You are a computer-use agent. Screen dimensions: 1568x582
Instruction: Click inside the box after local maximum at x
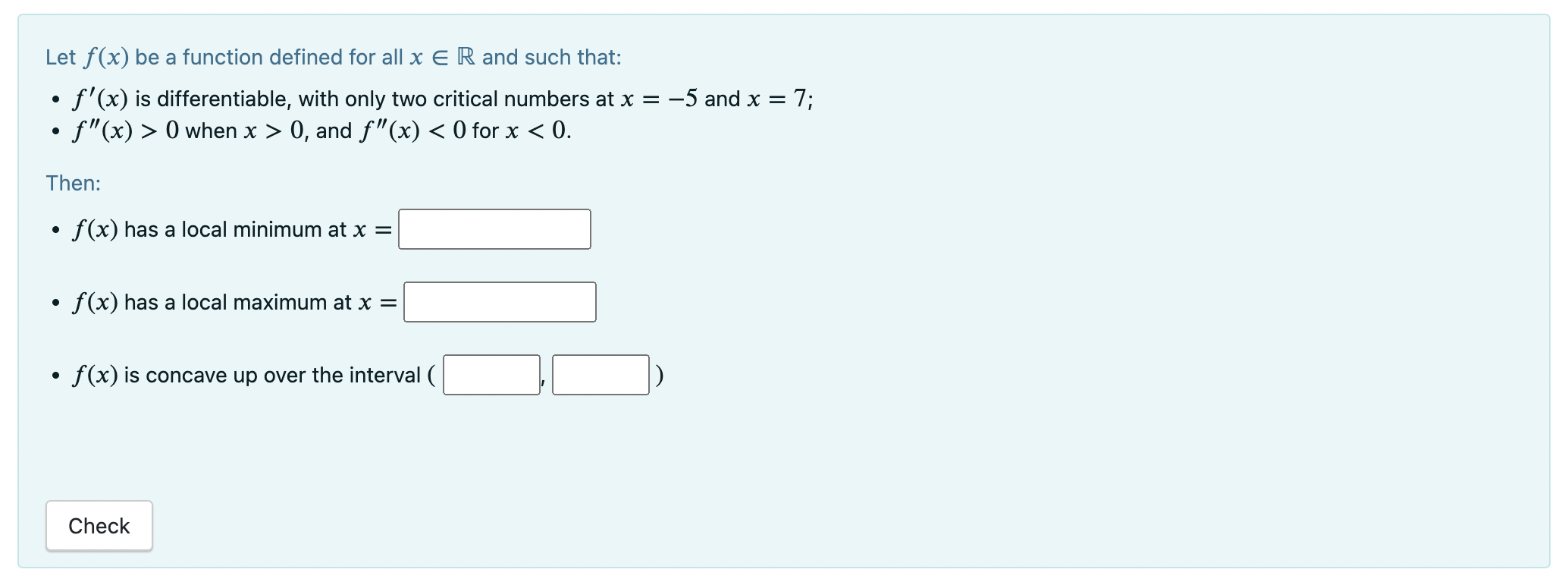point(500,301)
